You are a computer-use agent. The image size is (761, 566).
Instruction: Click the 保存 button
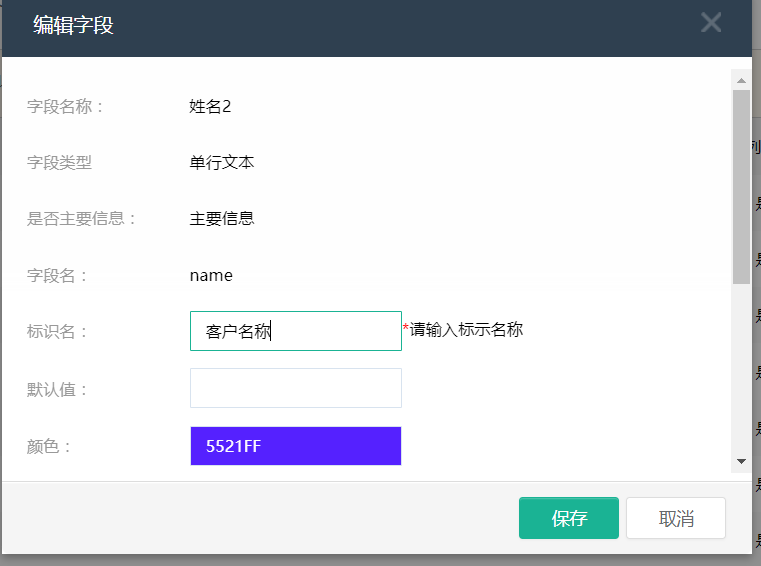point(569,518)
